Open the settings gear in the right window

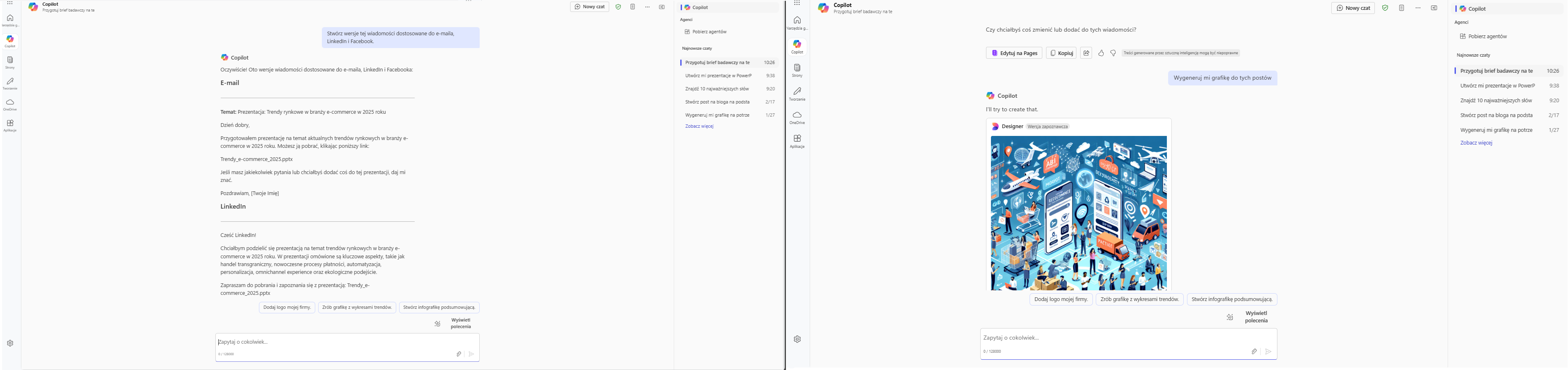pyautogui.click(x=797, y=339)
